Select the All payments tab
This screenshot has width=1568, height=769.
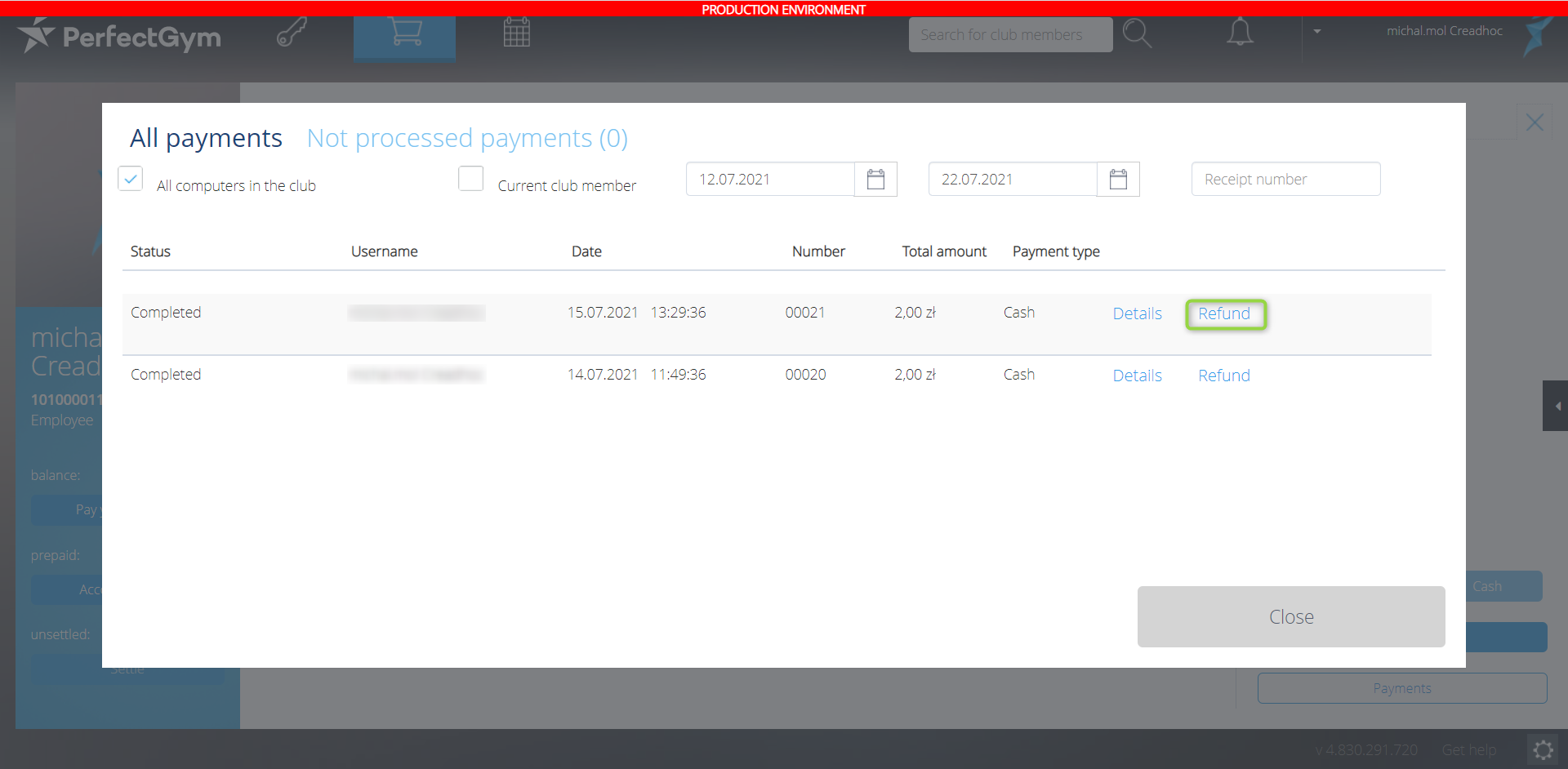pyautogui.click(x=206, y=138)
